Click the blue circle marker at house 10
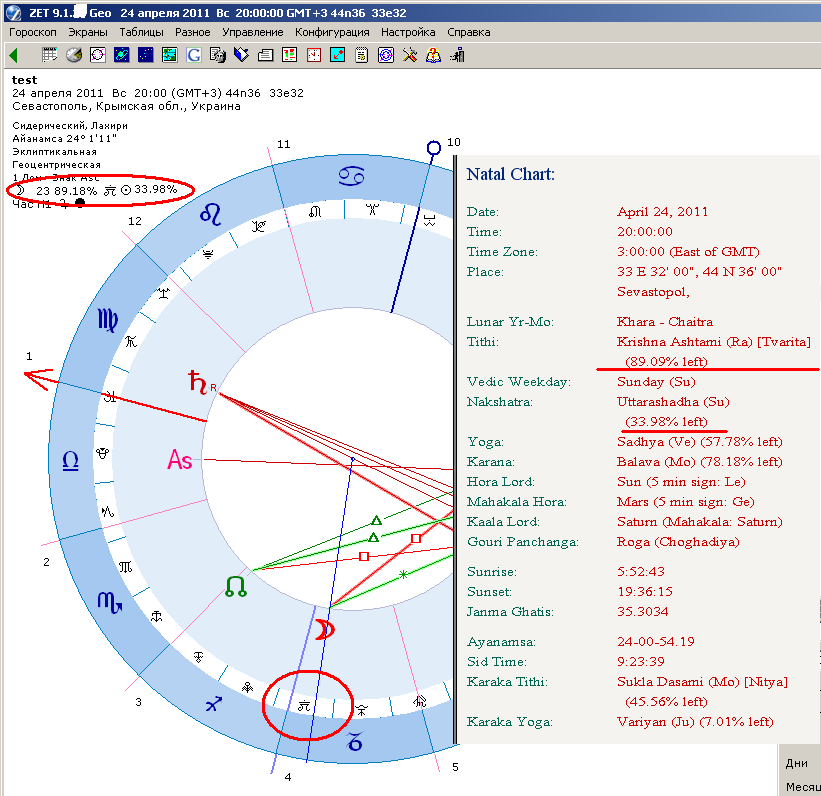821x796 pixels. [433, 149]
